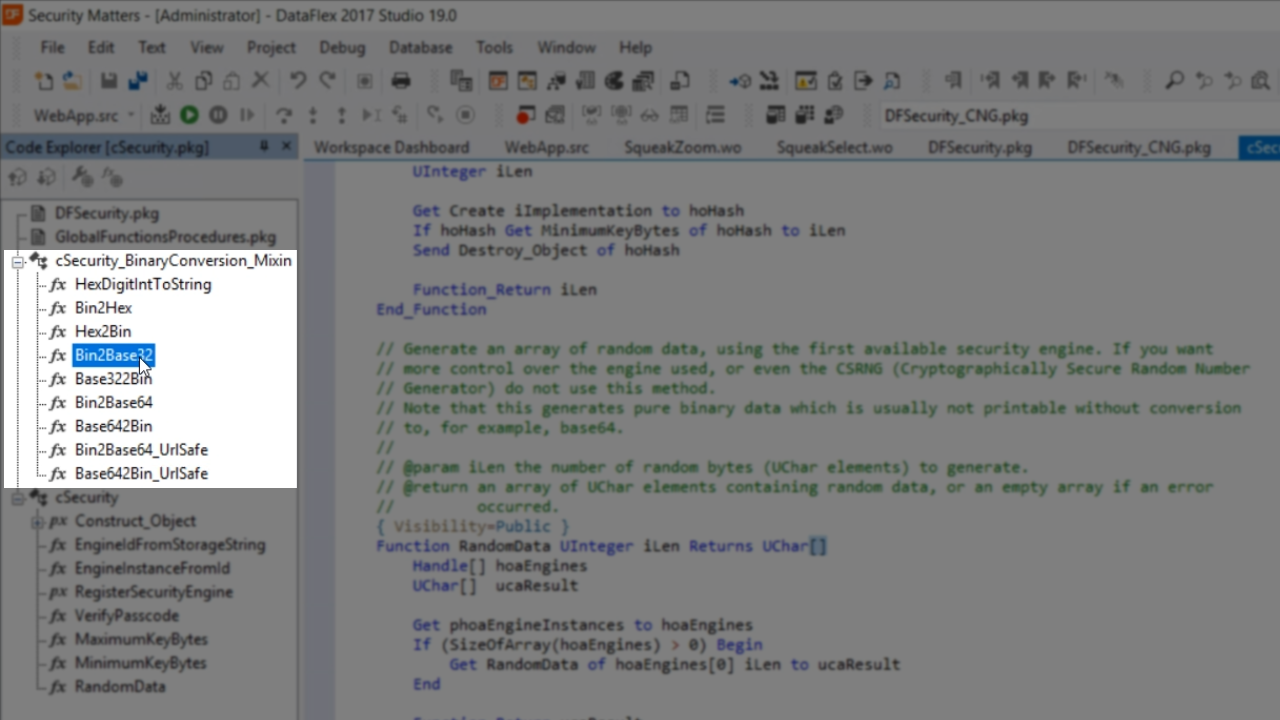
Task: Open the Database menu
Action: pyautogui.click(x=420, y=47)
